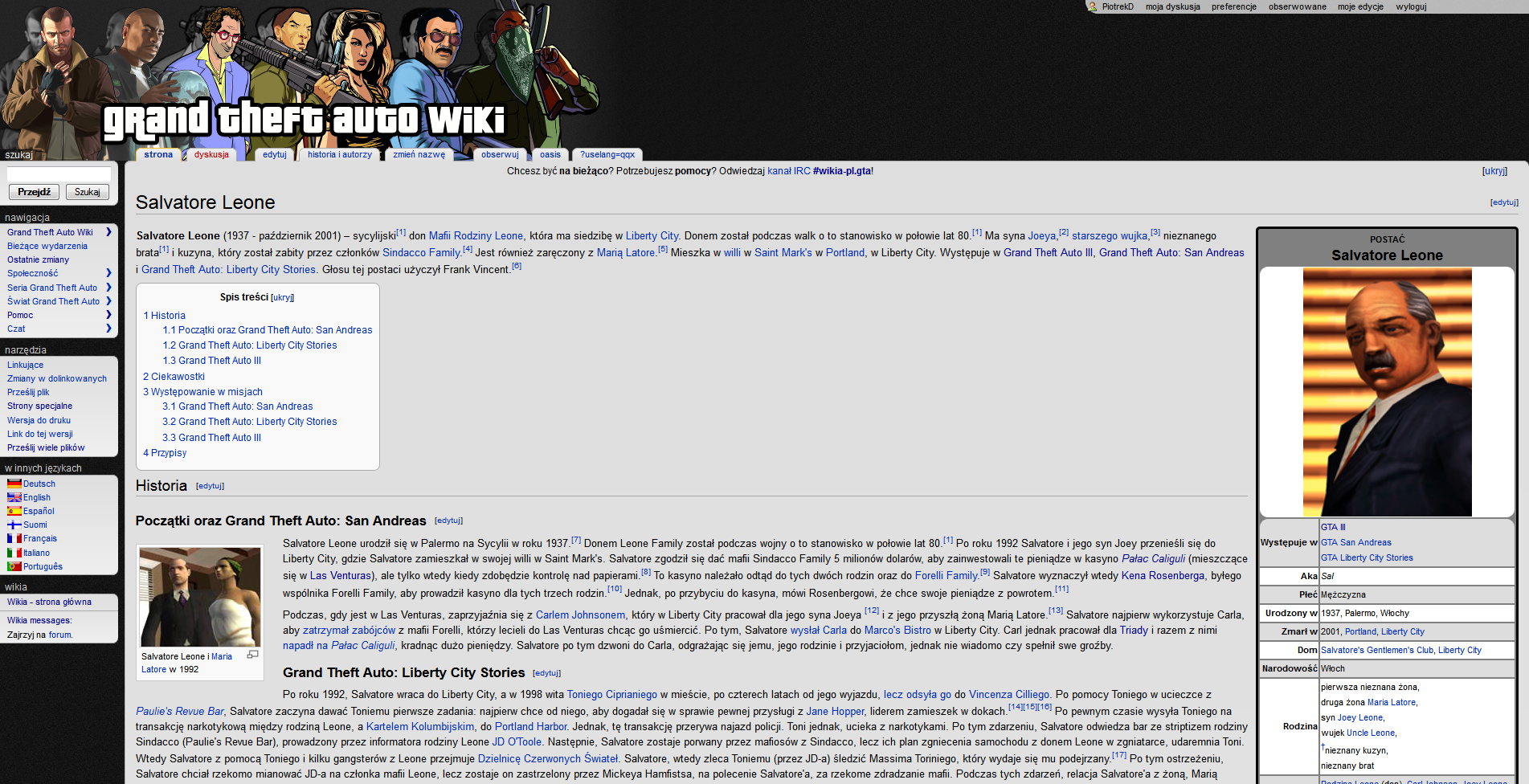Open the historia i autorzy tab
The height and width of the screenshot is (784, 1529).
click(x=340, y=154)
